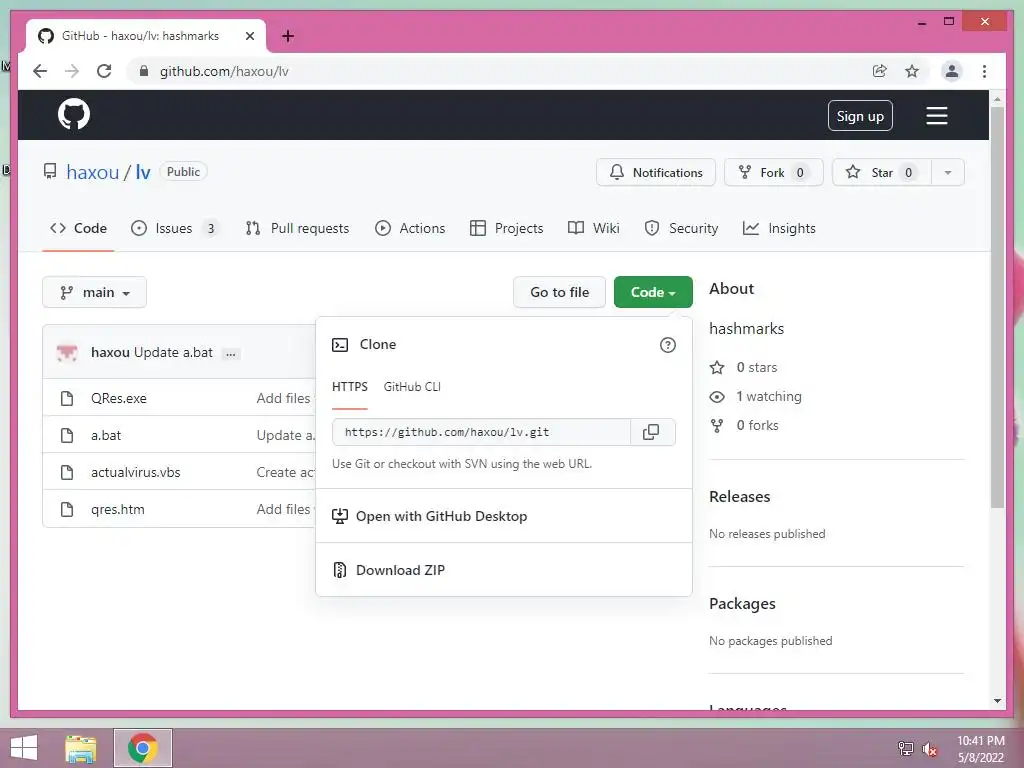The width and height of the screenshot is (1024, 768).
Task: Click the Update a.bat commit message
Action: point(174,353)
